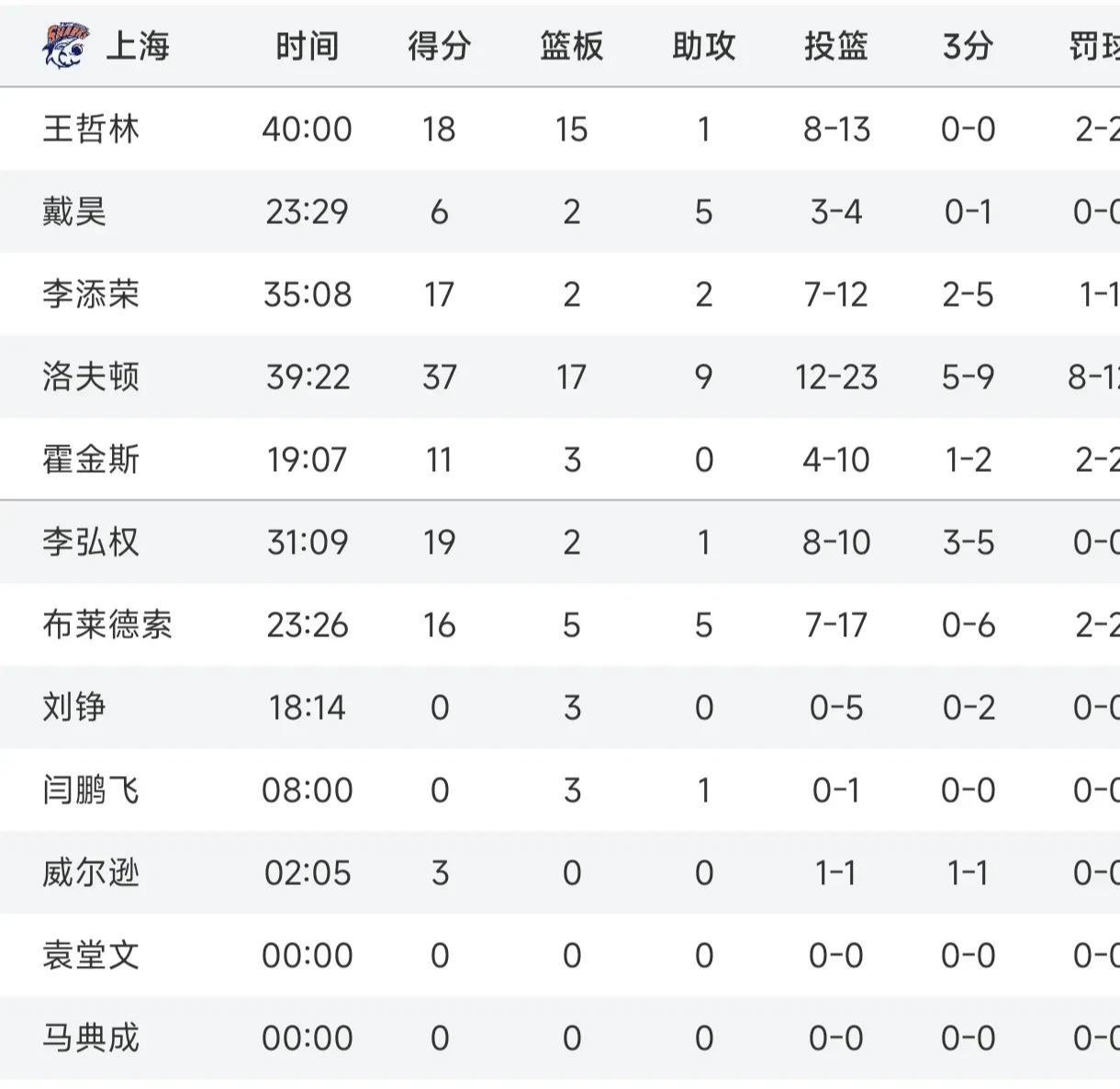
Task: Click the Shanghai Sharks team logo
Action: [x=65, y=45]
